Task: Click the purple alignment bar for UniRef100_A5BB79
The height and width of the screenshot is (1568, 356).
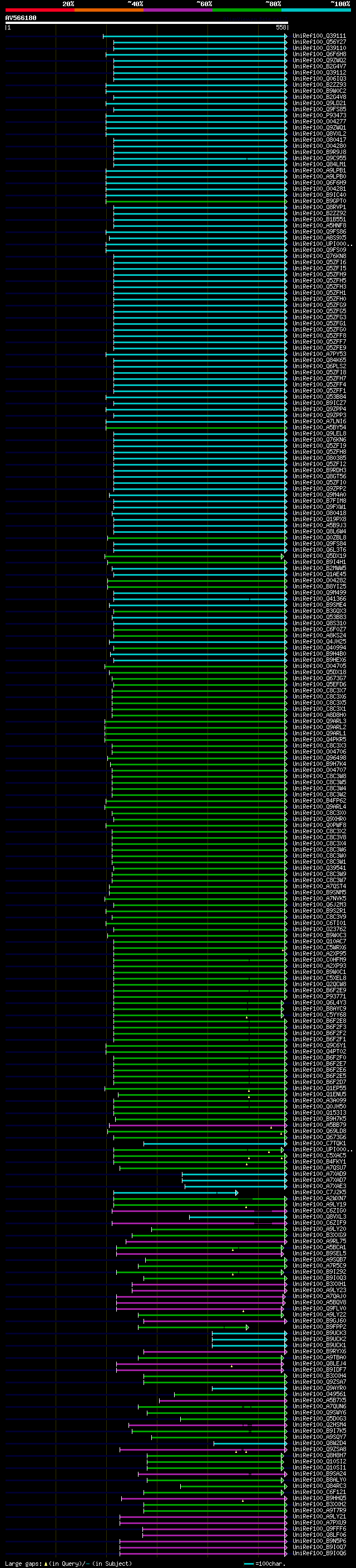Action: click(x=198, y=1125)
